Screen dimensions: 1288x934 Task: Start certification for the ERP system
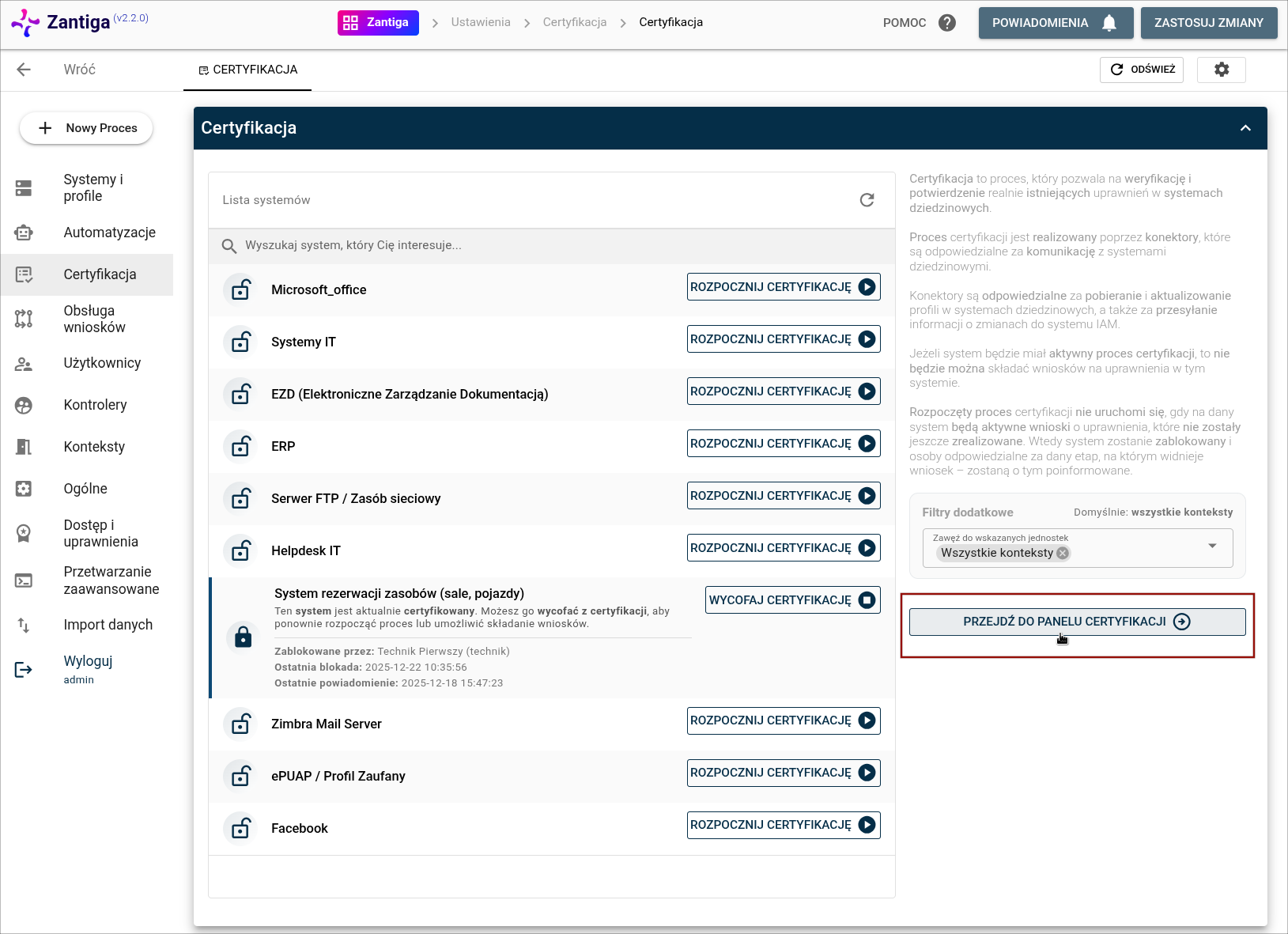click(x=783, y=444)
